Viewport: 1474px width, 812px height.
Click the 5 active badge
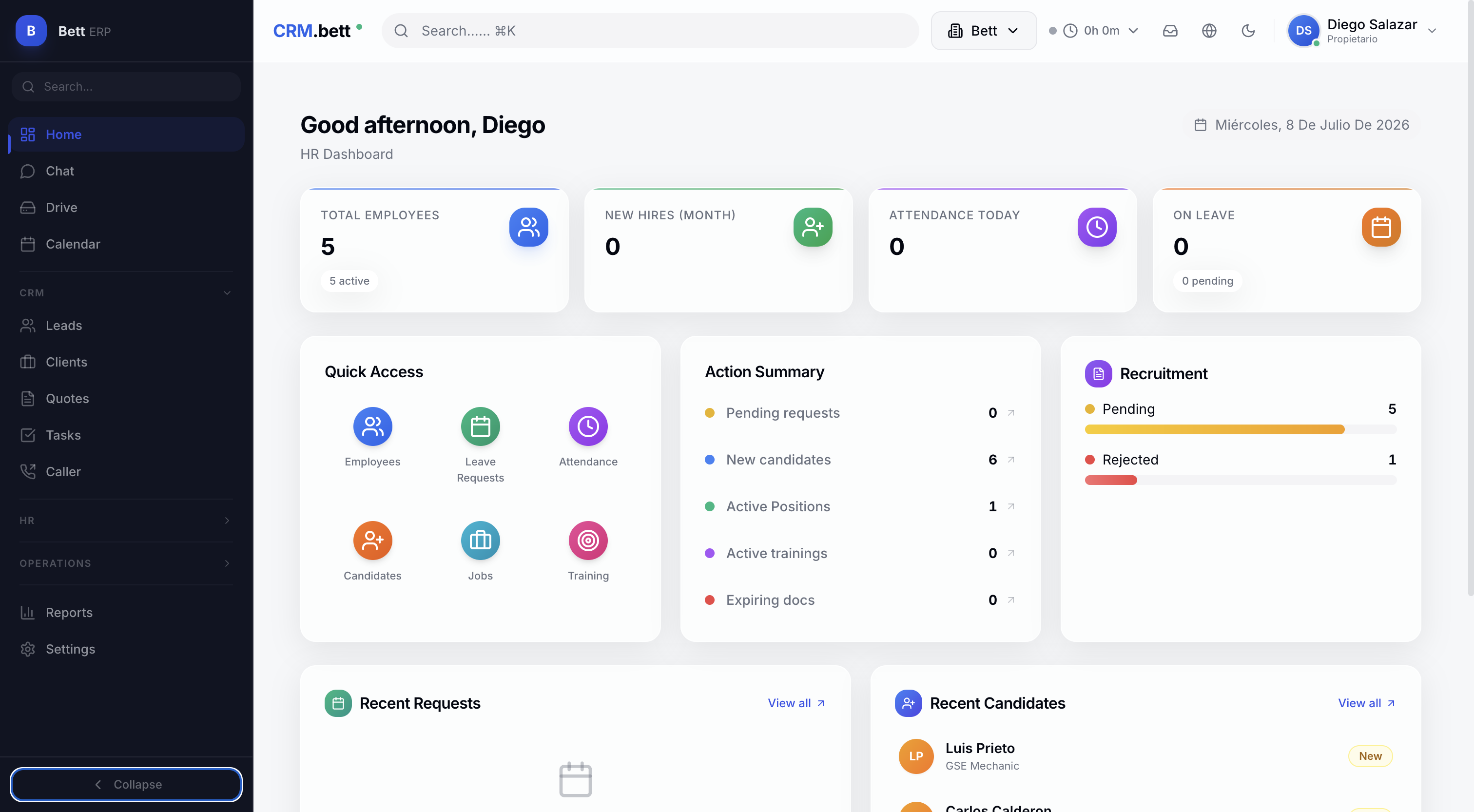349,281
